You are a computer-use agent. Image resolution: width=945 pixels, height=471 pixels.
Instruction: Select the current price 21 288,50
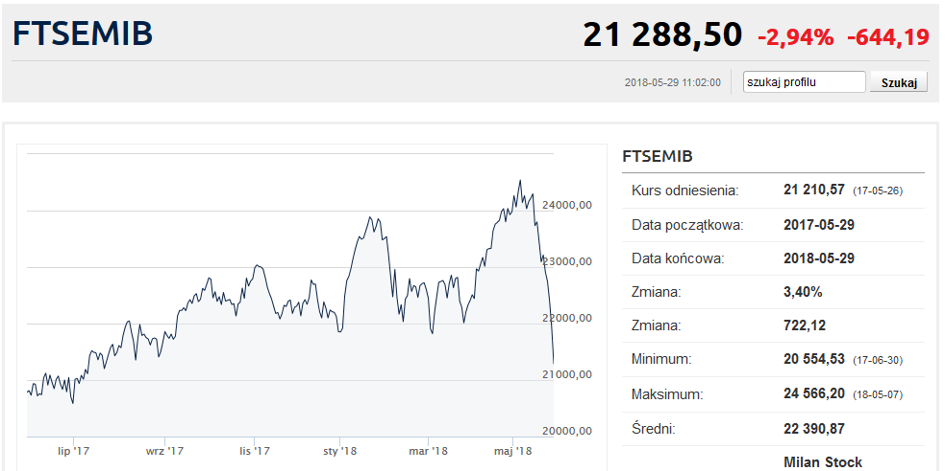(662, 36)
